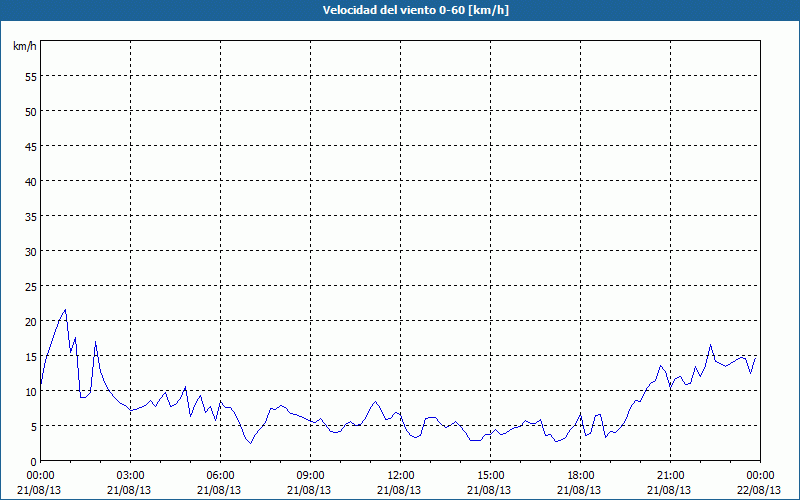Click the '35' y-axis label
Image resolution: width=800 pixels, height=500 pixels.
click(31, 216)
